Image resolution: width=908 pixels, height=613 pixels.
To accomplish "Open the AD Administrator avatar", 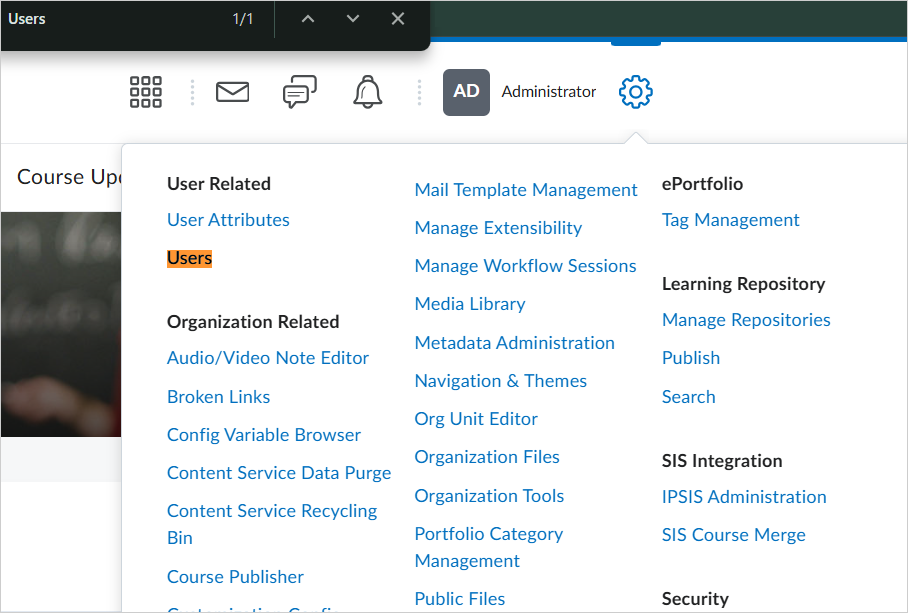I will (x=466, y=91).
